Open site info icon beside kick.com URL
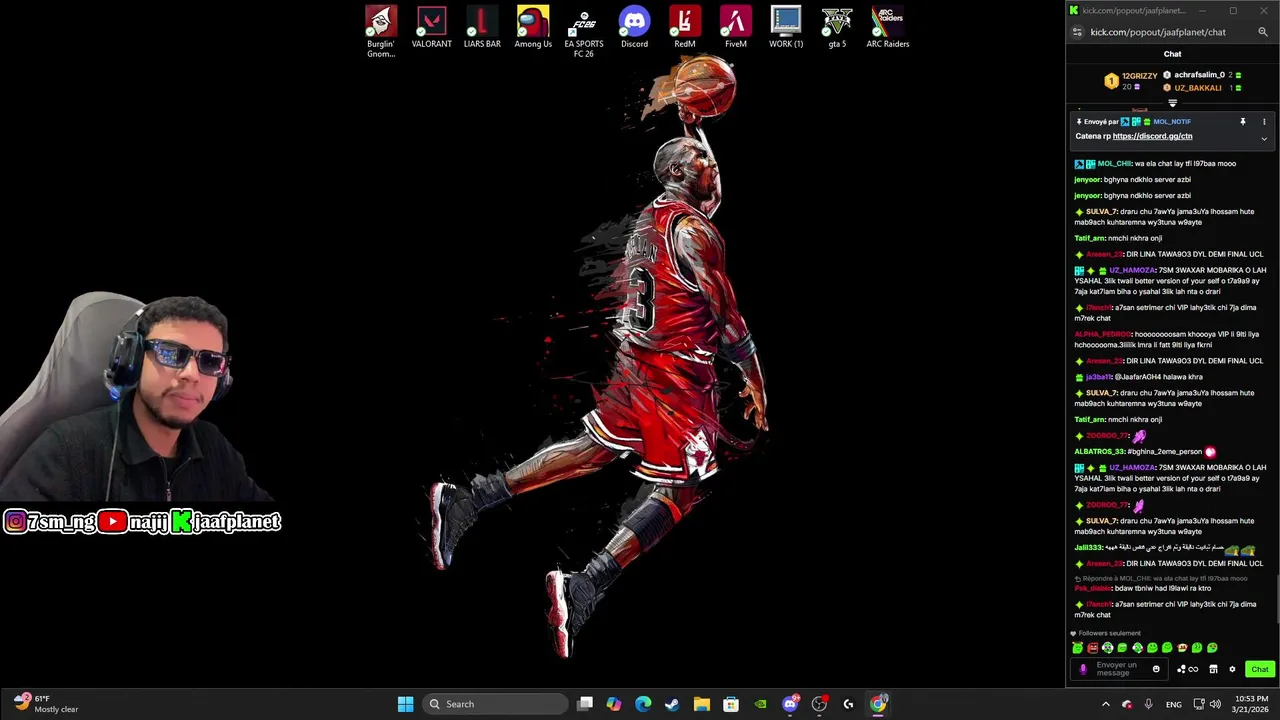 (1077, 32)
